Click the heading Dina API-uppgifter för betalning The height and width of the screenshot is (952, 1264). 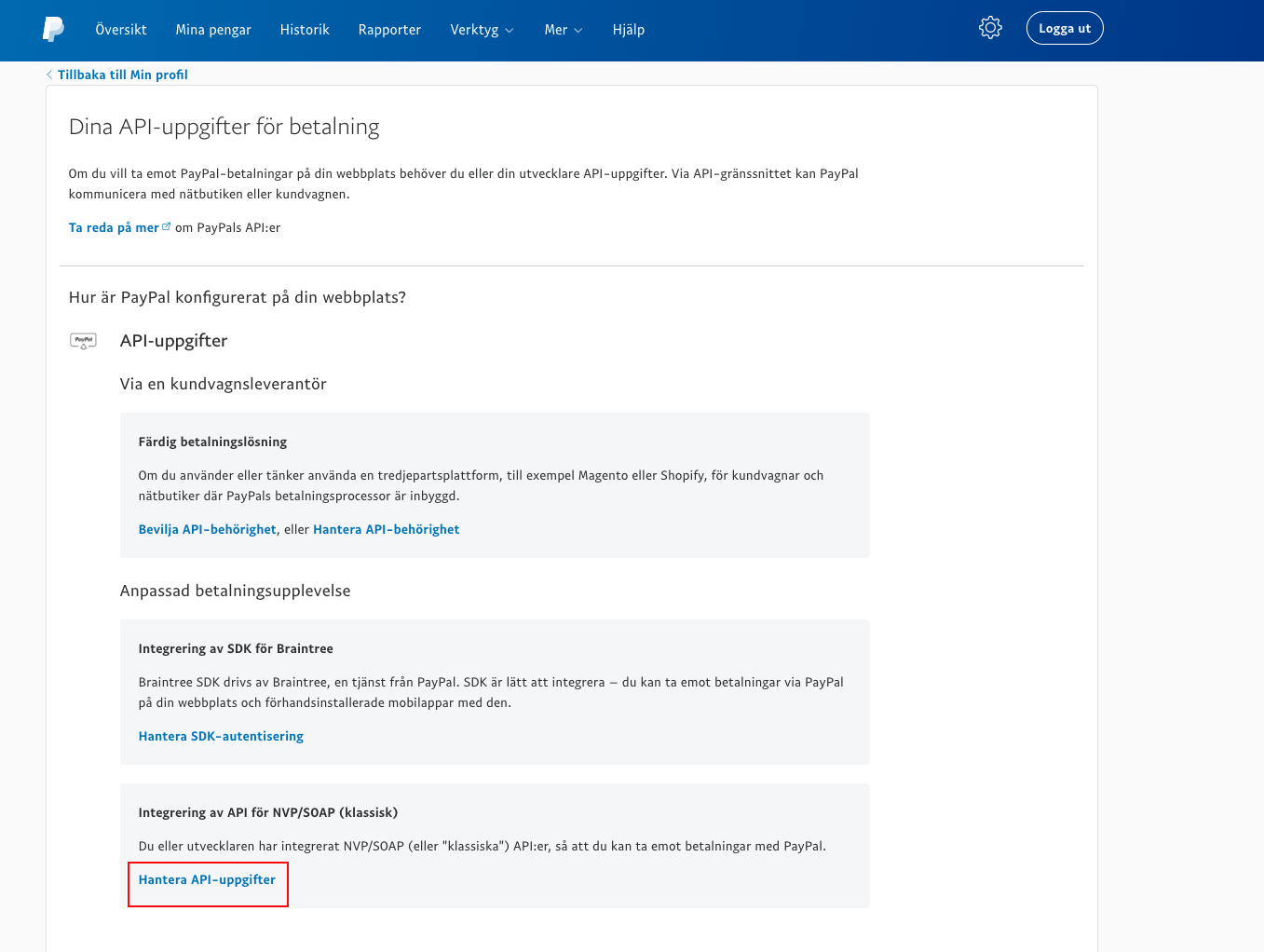(224, 127)
